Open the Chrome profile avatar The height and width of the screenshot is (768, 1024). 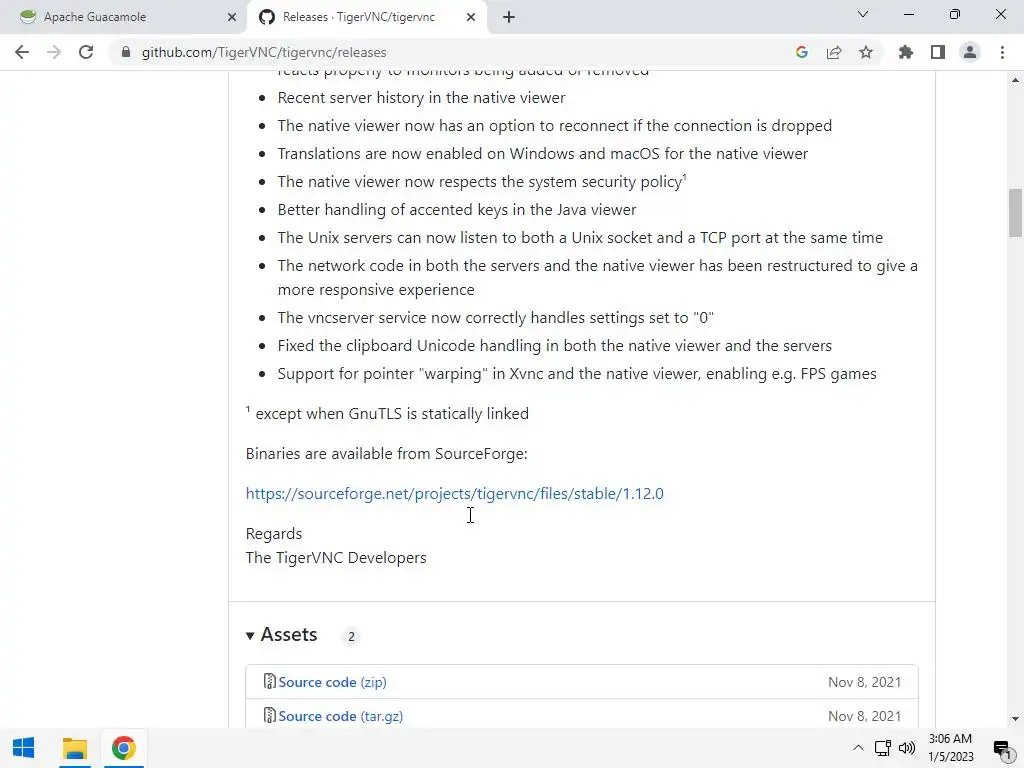coord(970,52)
